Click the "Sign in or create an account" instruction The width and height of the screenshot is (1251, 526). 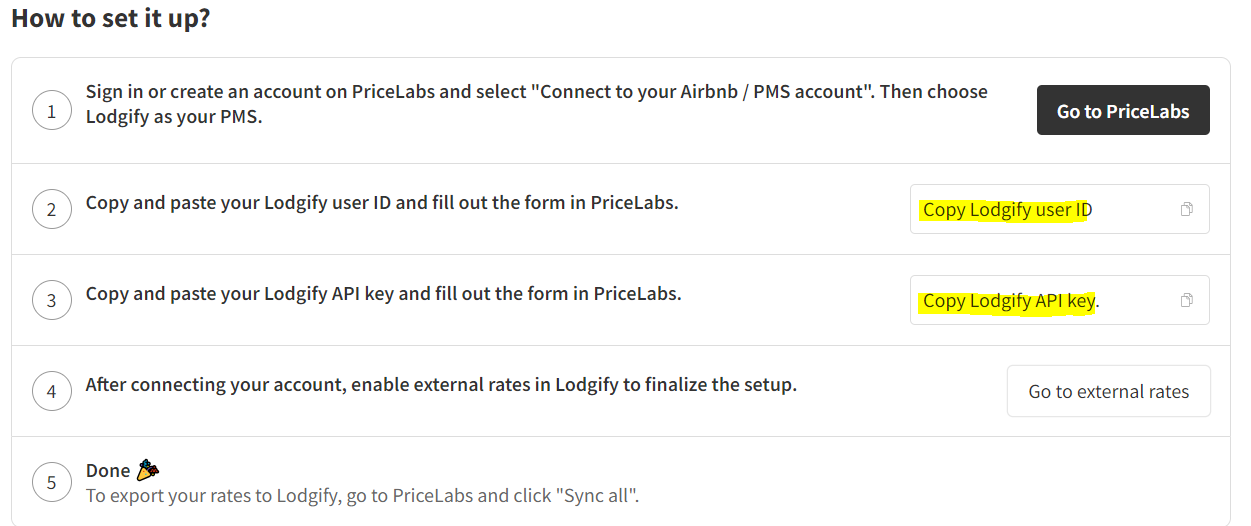(x=537, y=103)
